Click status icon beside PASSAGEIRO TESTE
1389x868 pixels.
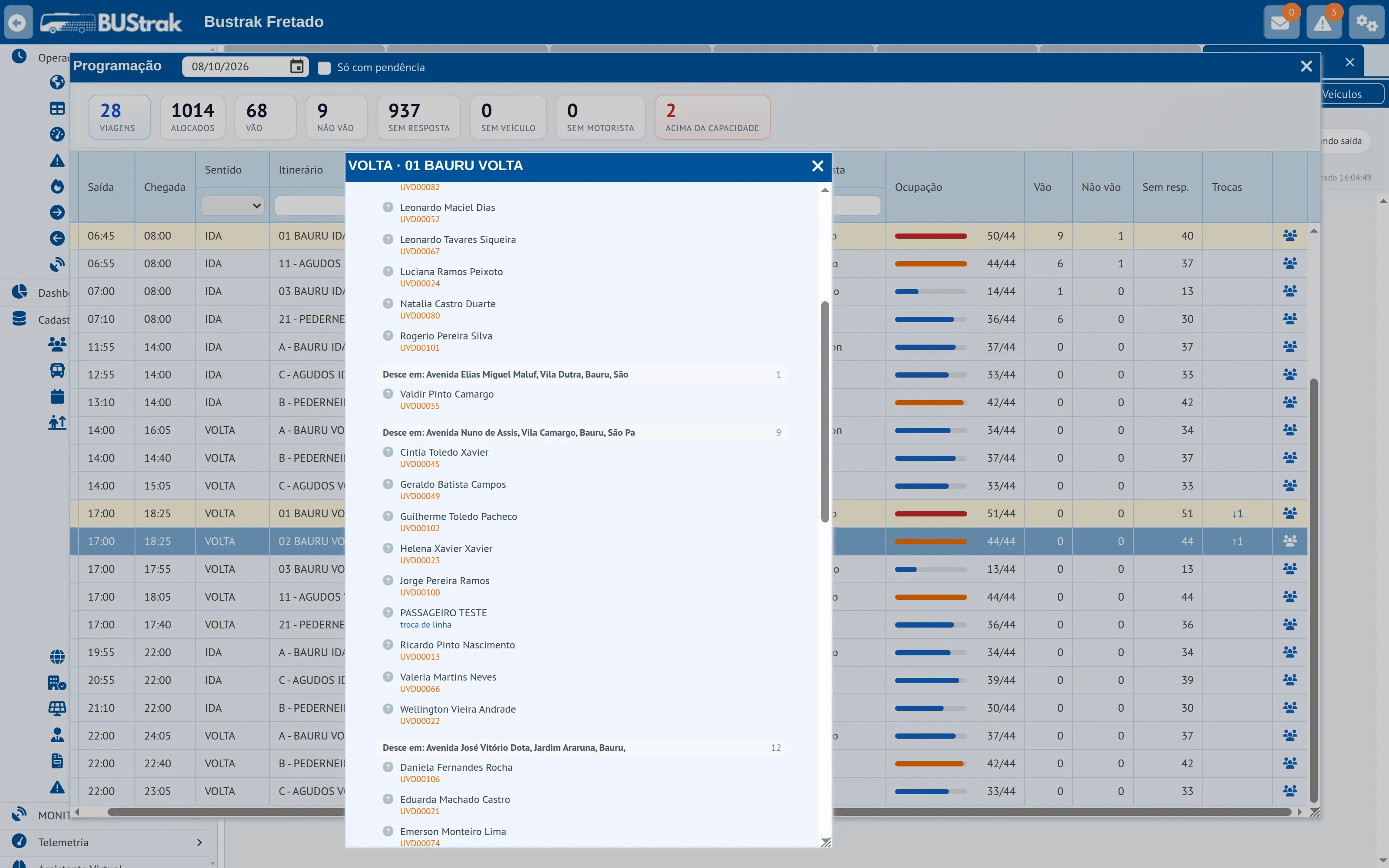388,612
